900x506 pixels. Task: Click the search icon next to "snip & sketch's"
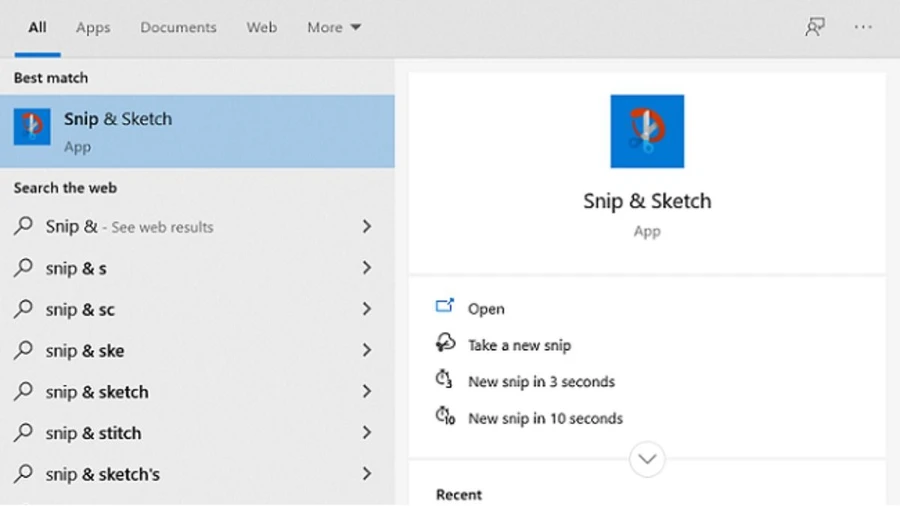(x=24, y=473)
